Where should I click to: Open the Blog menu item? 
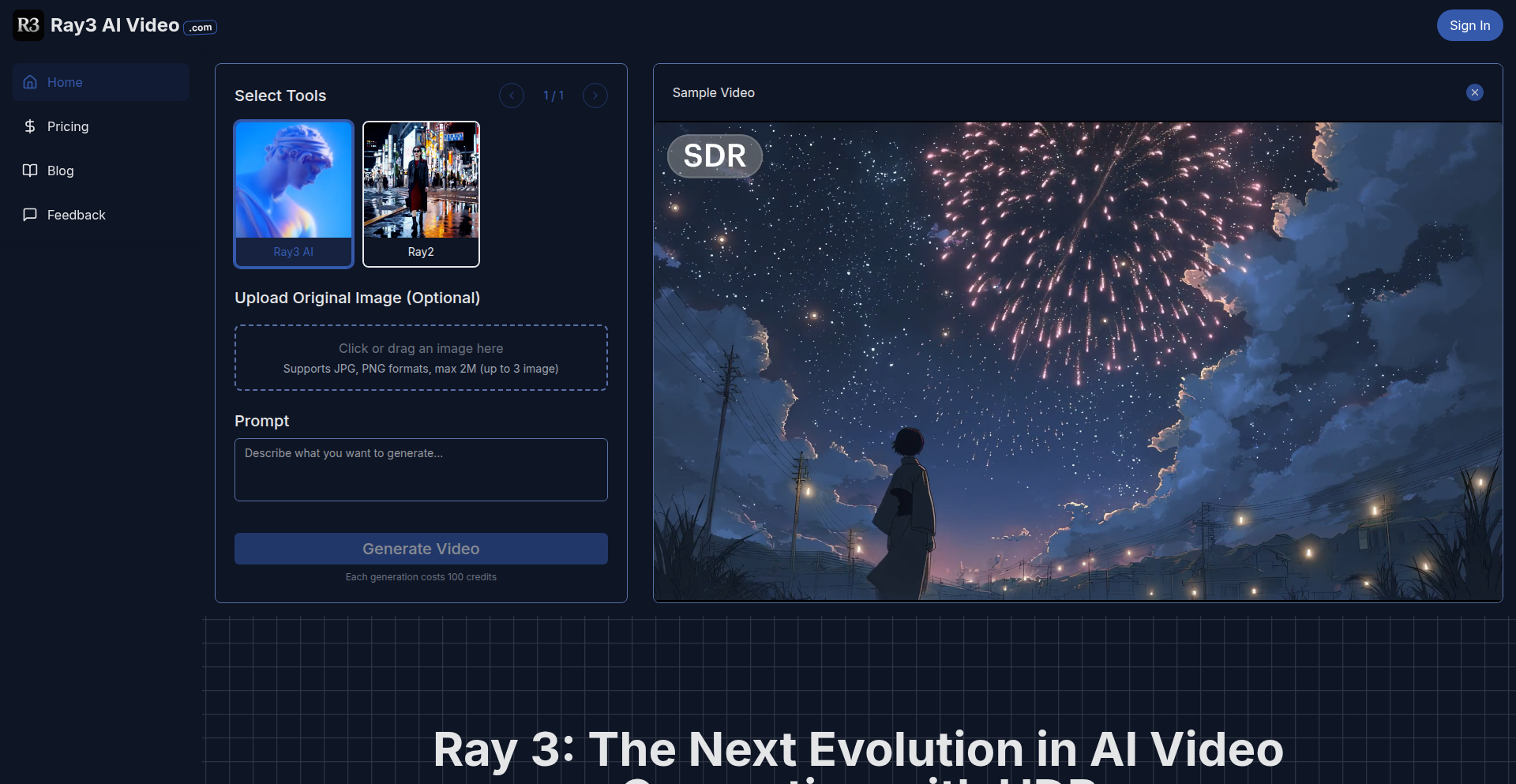coord(101,171)
